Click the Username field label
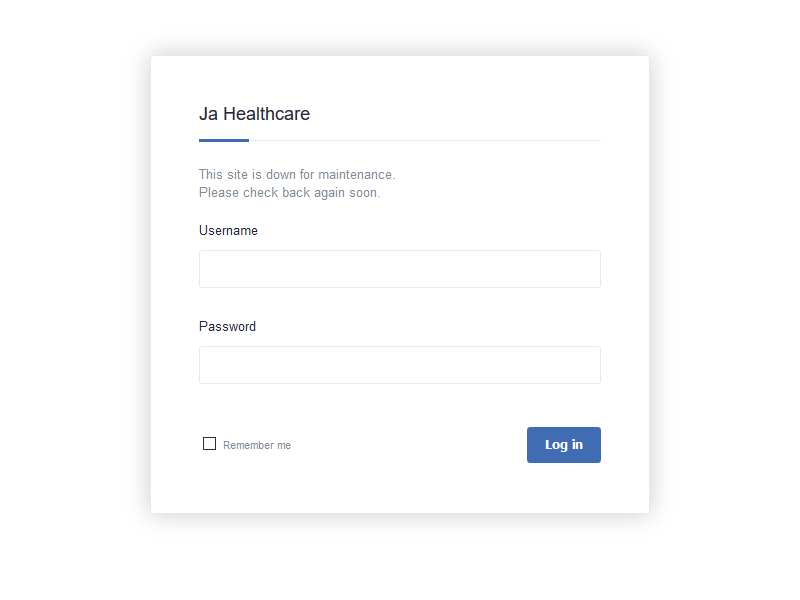 [x=228, y=230]
